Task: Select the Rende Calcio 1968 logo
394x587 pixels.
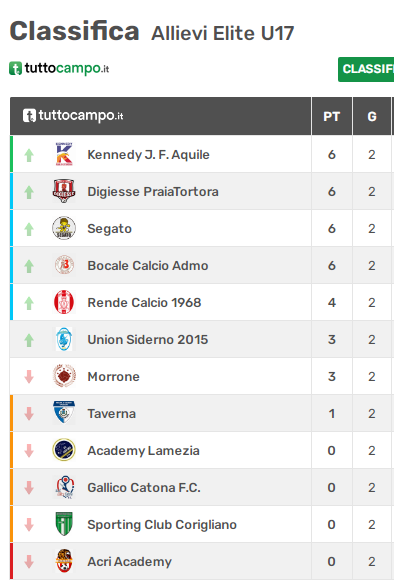Action: click(64, 302)
